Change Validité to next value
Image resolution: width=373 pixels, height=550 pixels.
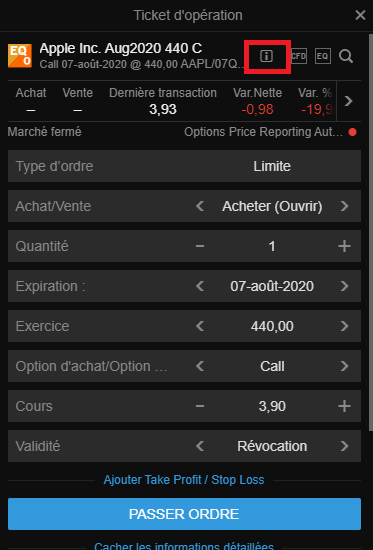pyautogui.click(x=345, y=446)
